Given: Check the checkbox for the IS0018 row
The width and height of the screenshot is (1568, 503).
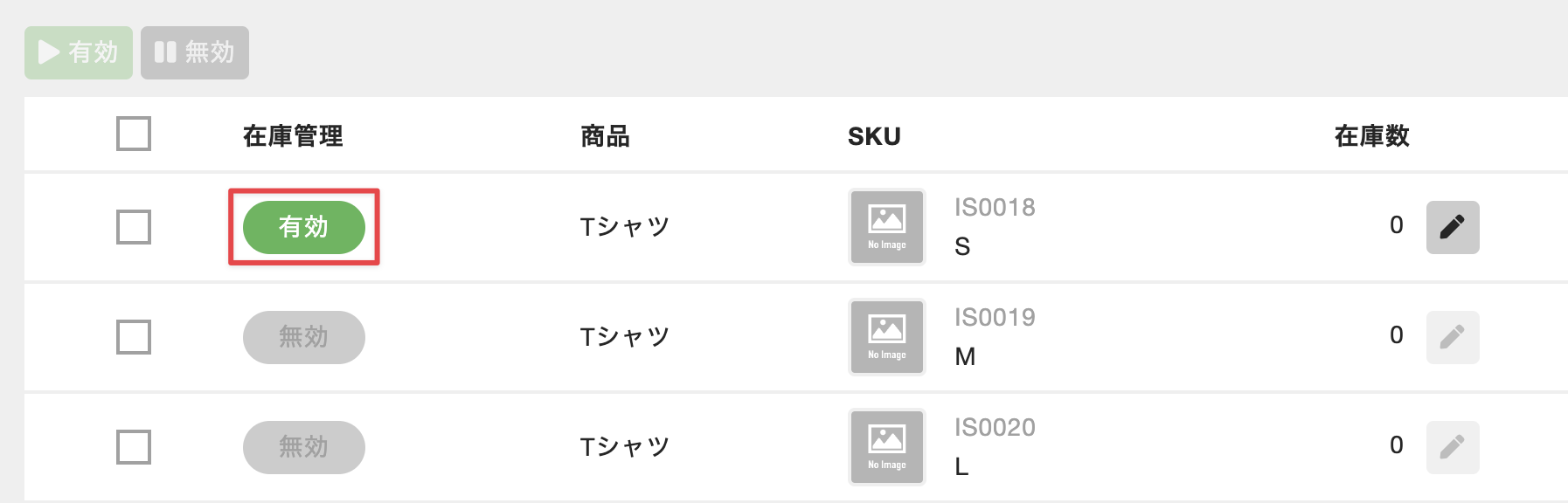Looking at the screenshot, I should (x=134, y=227).
